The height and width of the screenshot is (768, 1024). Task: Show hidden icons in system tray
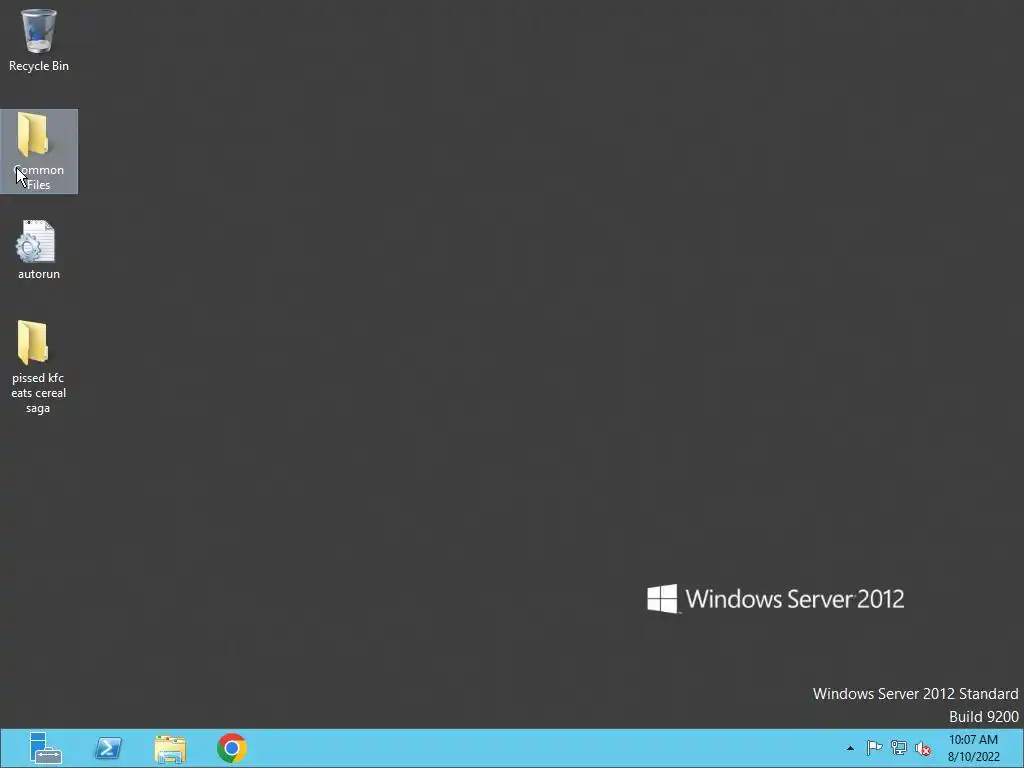(850, 748)
